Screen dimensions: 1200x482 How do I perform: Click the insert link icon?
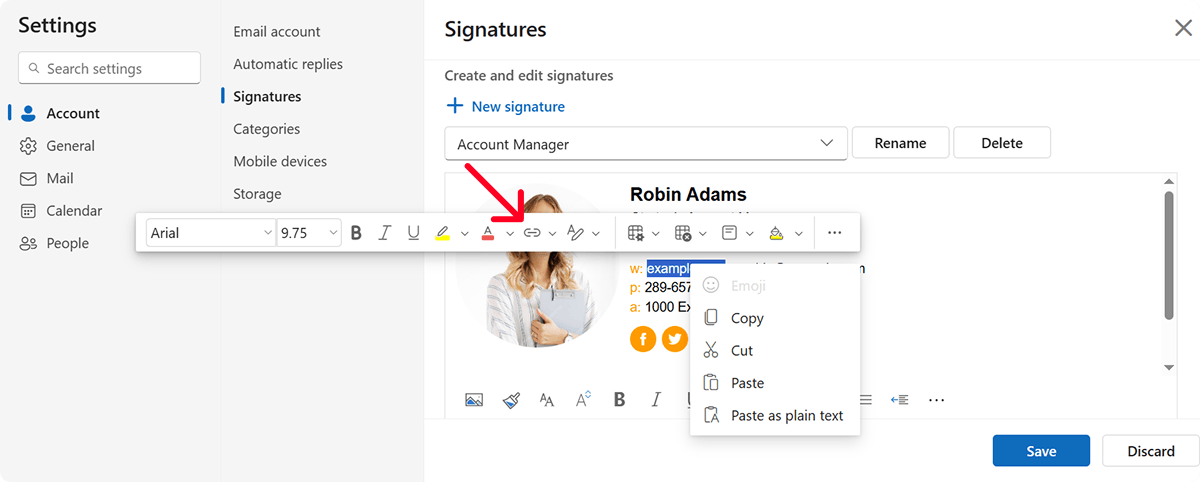(x=532, y=233)
